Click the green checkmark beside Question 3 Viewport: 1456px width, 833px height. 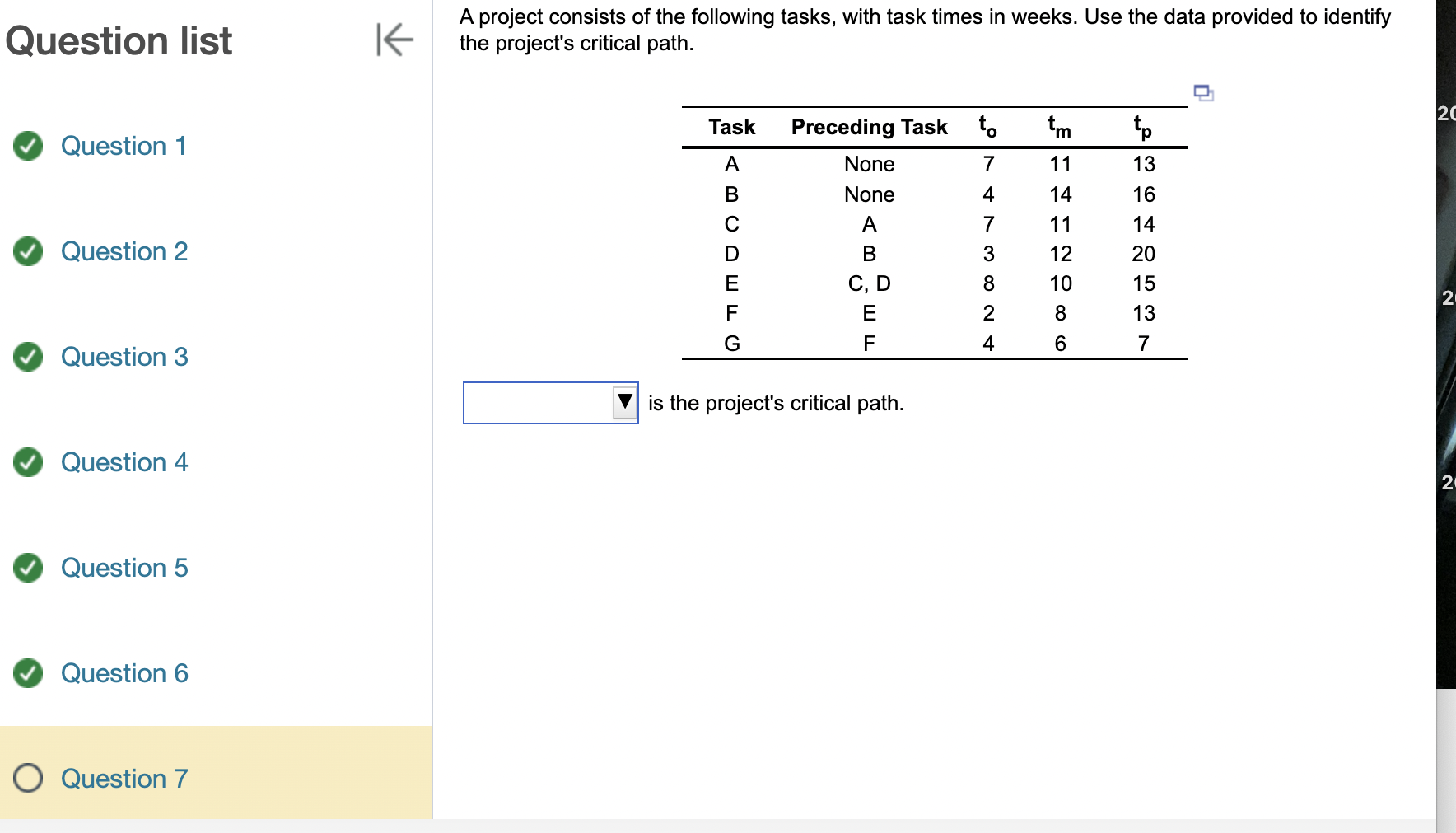pos(27,357)
